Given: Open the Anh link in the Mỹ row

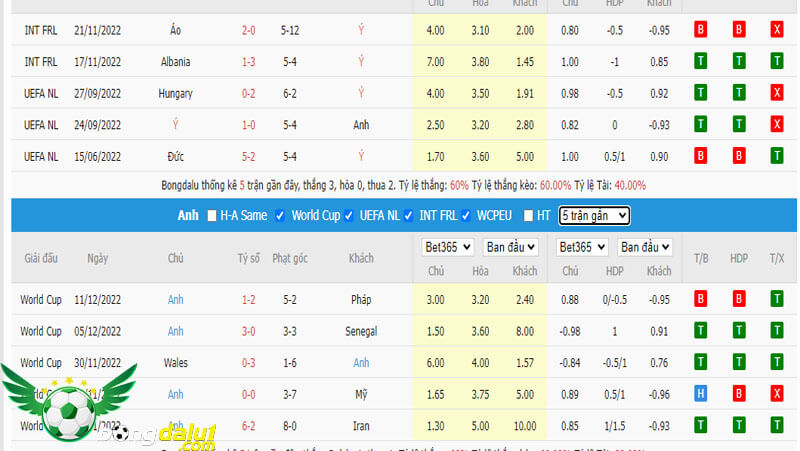Looking at the screenshot, I should tap(176, 394).
